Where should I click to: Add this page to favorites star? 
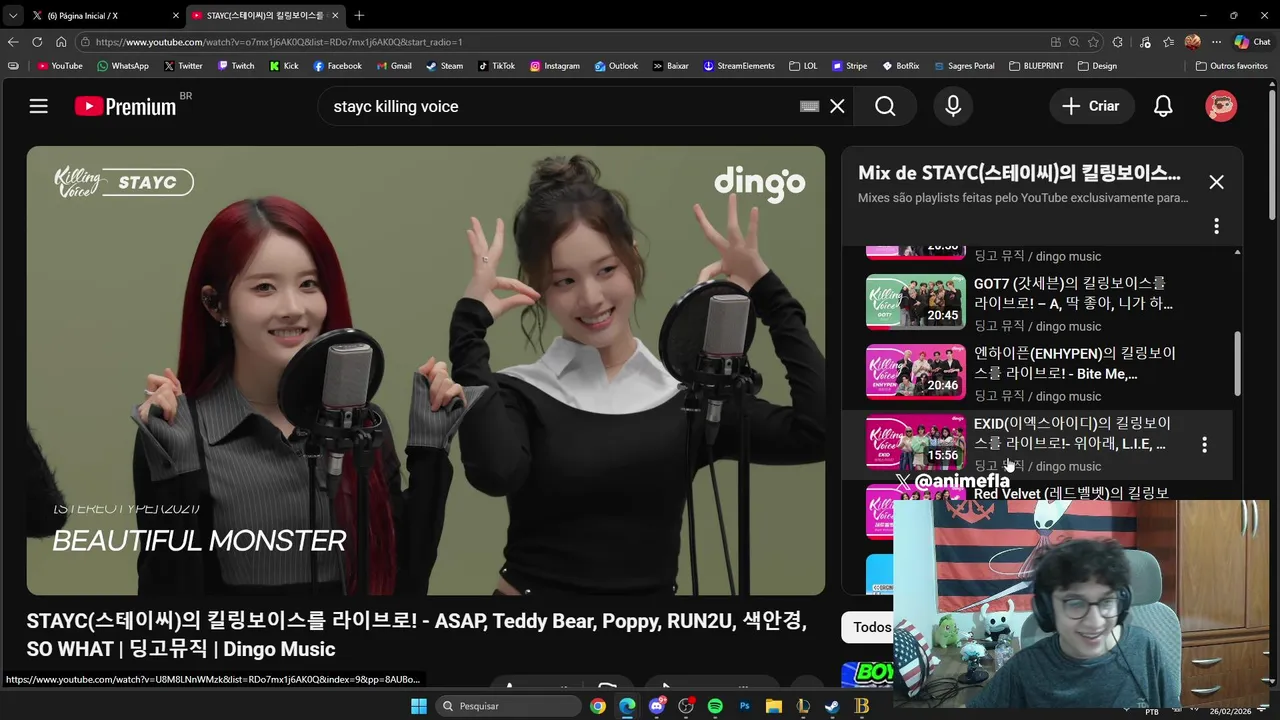click(x=1093, y=42)
